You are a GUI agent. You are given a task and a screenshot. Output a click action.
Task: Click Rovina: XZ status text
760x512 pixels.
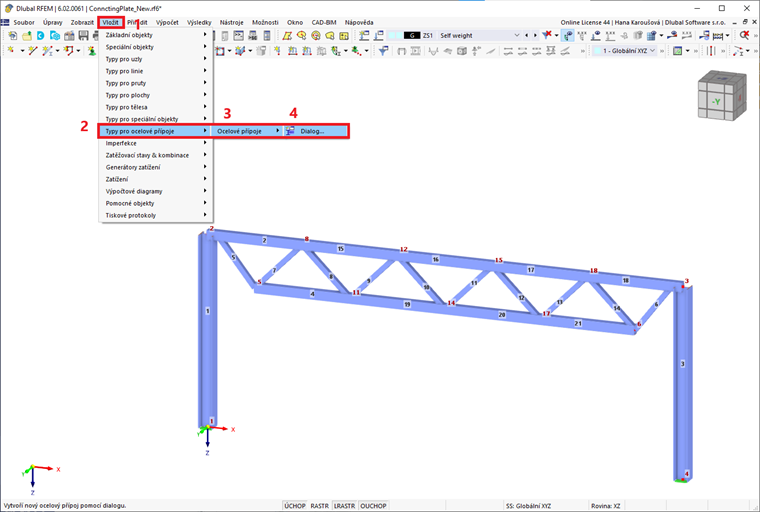pyautogui.click(x=605, y=506)
